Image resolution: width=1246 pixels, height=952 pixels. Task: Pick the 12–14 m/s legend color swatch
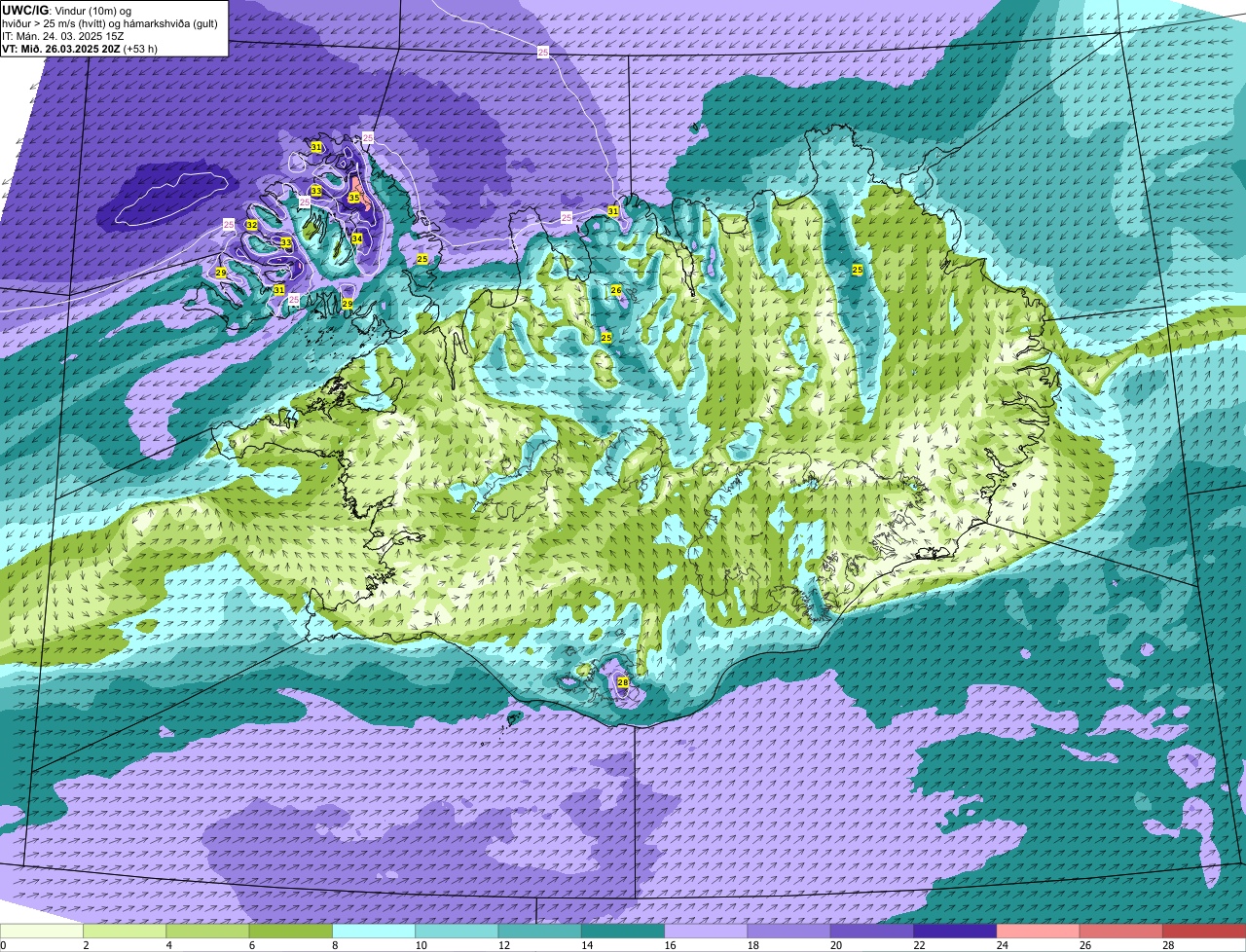[540, 932]
